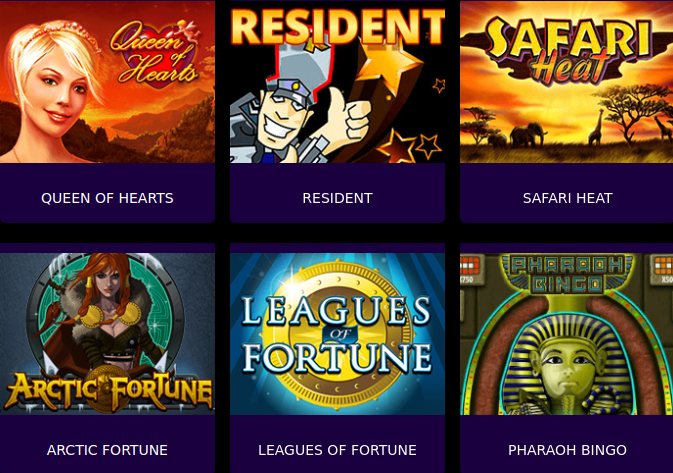Open the Resident slot game image
Viewport: 673px width, 473px height.
[337, 82]
